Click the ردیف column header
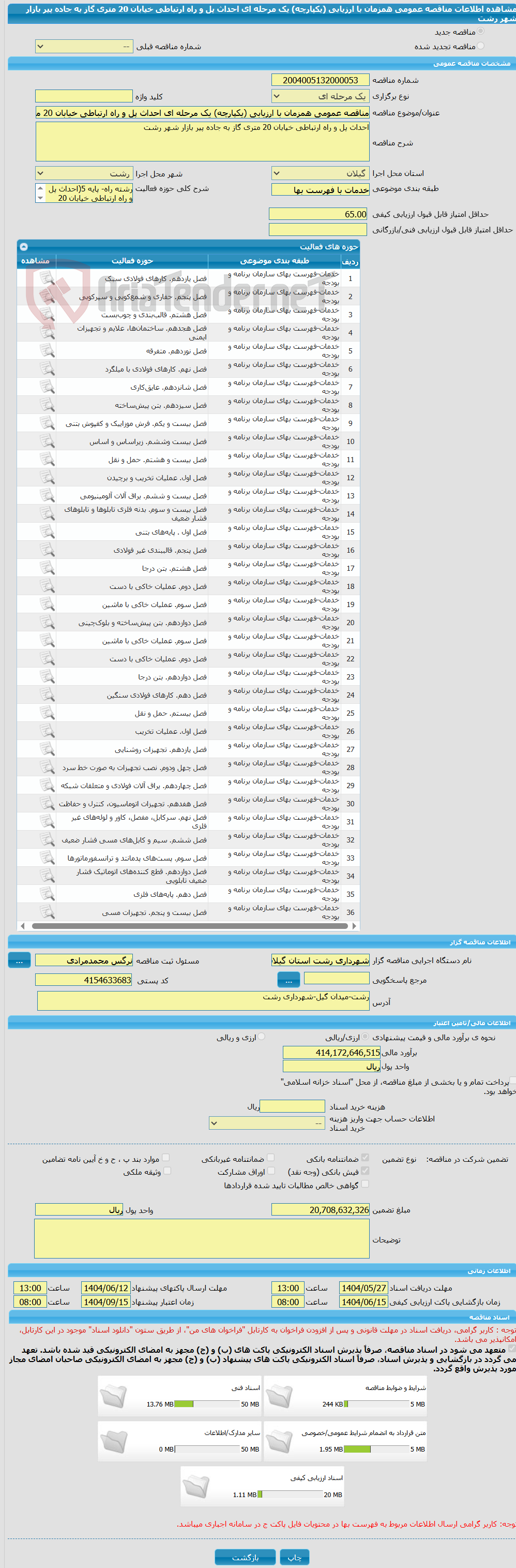Screen dimensions: 516x1568 click(x=351, y=261)
